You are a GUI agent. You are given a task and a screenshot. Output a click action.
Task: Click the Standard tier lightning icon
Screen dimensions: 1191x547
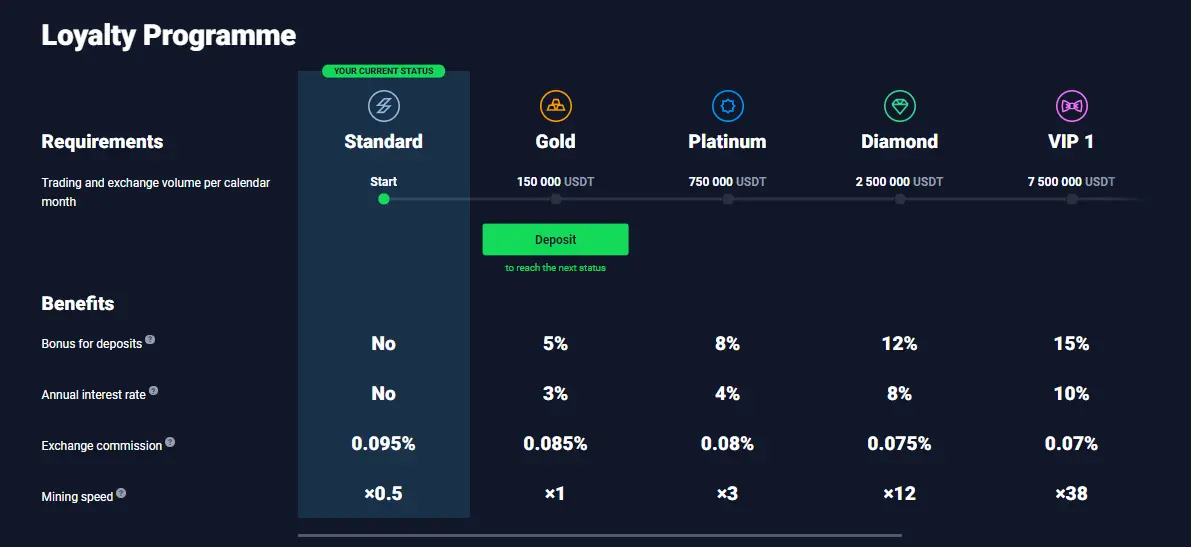[384, 106]
